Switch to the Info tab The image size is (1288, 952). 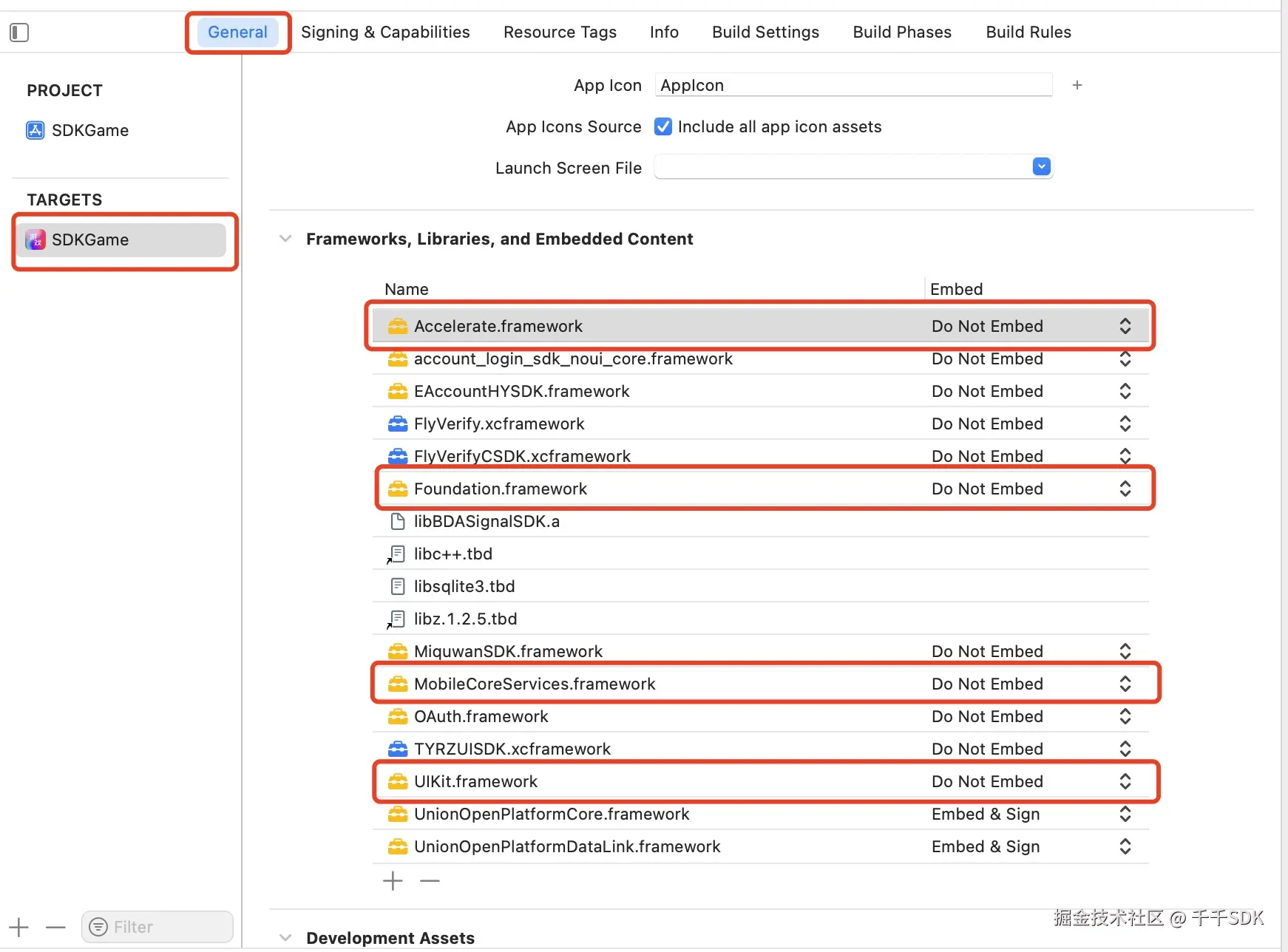pos(664,33)
